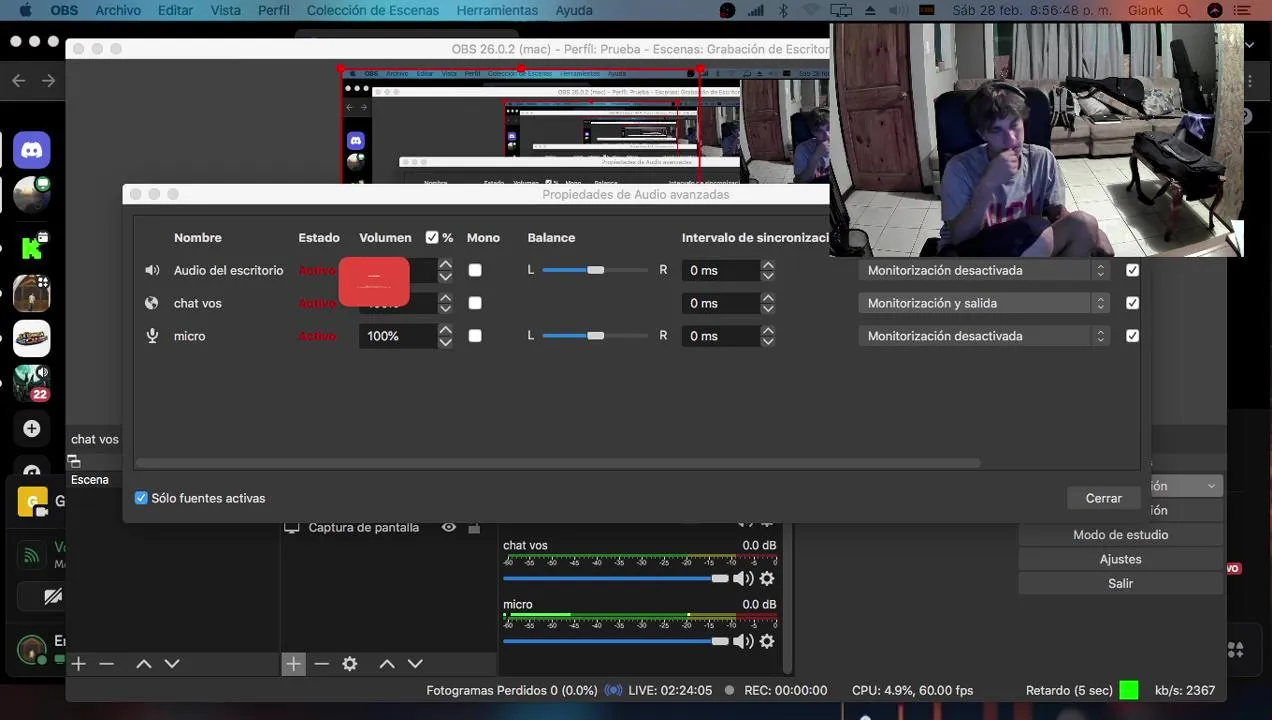The width and height of the screenshot is (1272, 720).
Task: Open the Editar menu
Action: tap(175, 10)
